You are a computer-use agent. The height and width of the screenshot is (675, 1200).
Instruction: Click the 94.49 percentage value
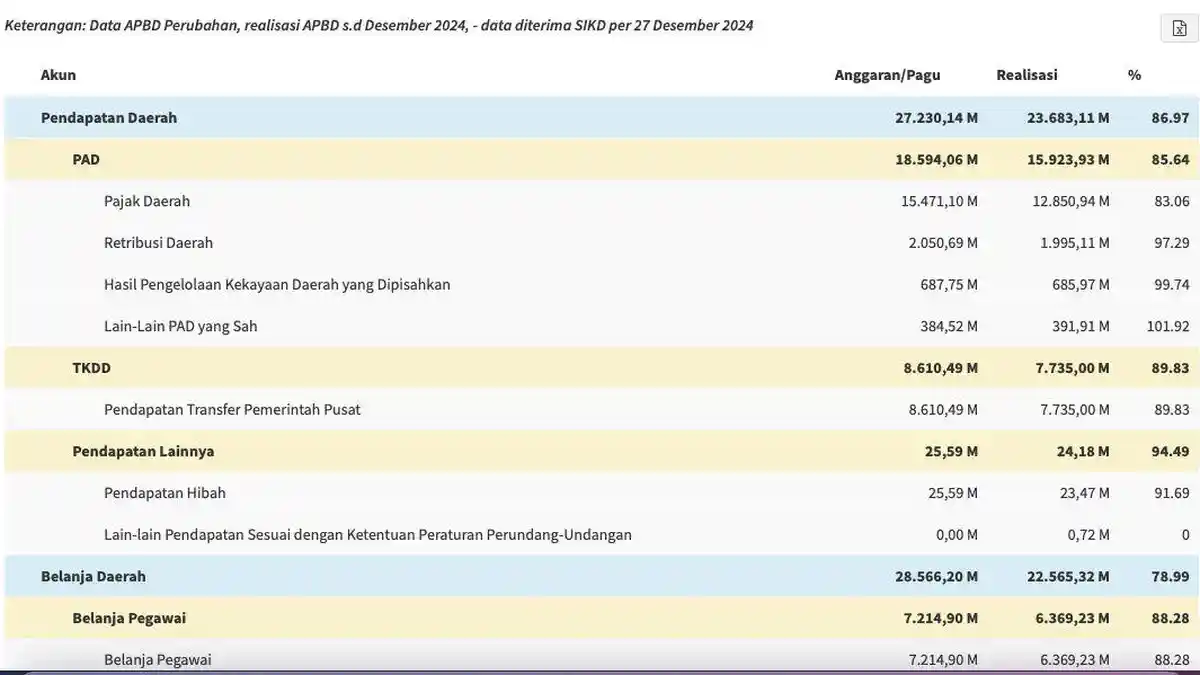pos(1170,451)
